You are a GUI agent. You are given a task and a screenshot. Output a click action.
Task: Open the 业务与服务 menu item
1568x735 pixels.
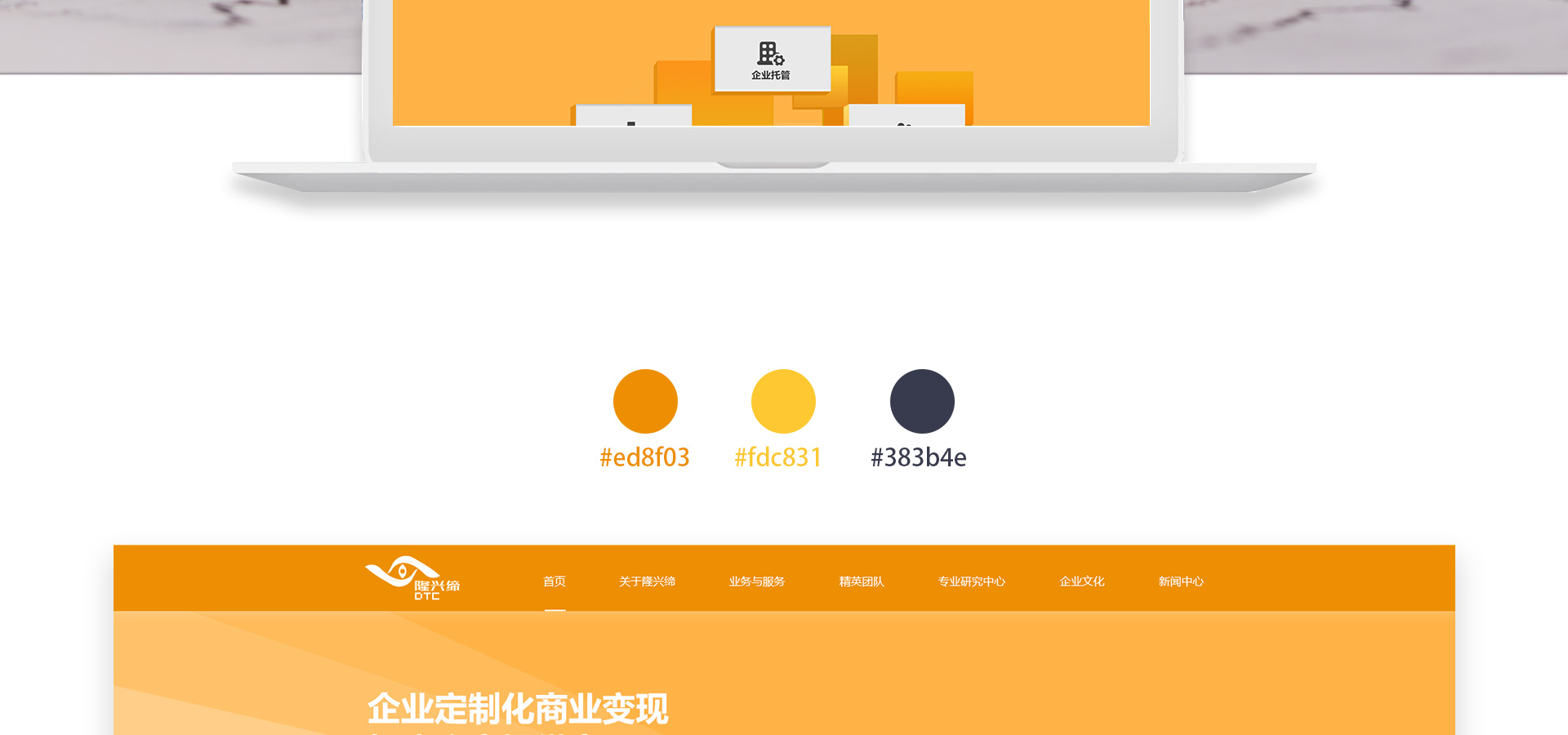pos(756,581)
